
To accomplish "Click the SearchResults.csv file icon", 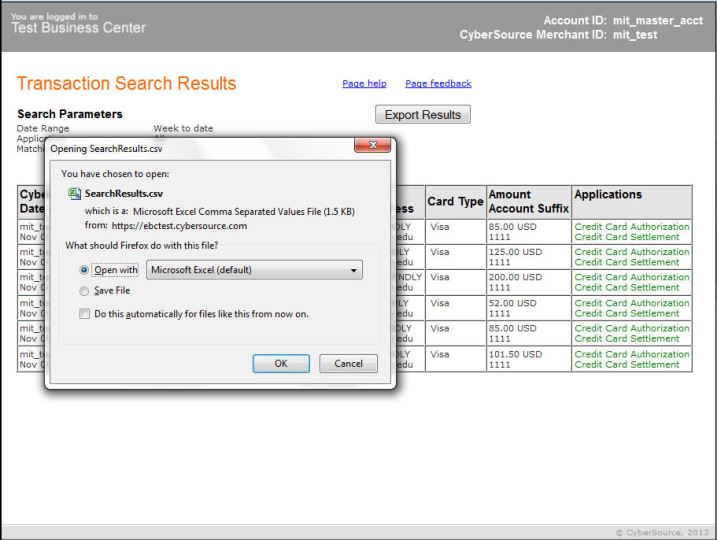I will (x=74, y=195).
